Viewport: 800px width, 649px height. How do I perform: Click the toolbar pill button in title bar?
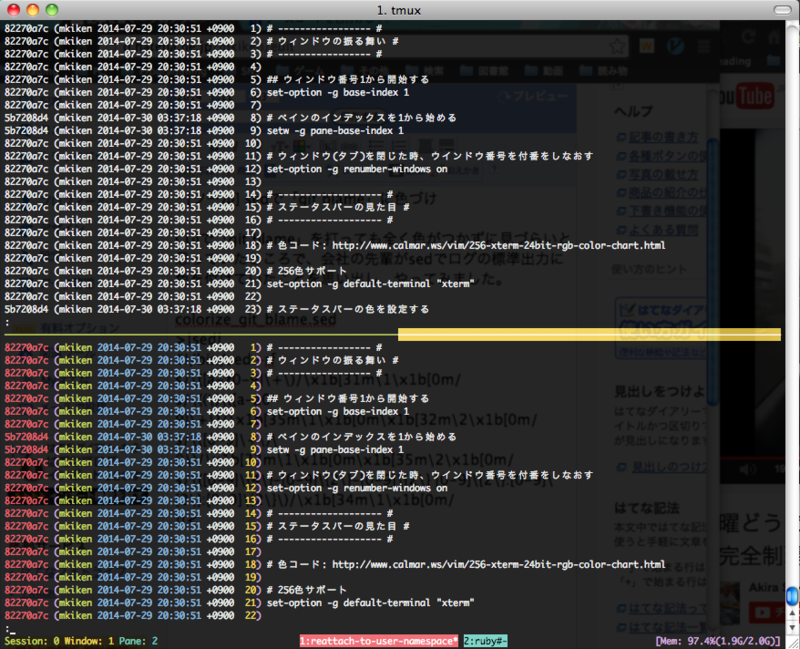tap(782, 10)
